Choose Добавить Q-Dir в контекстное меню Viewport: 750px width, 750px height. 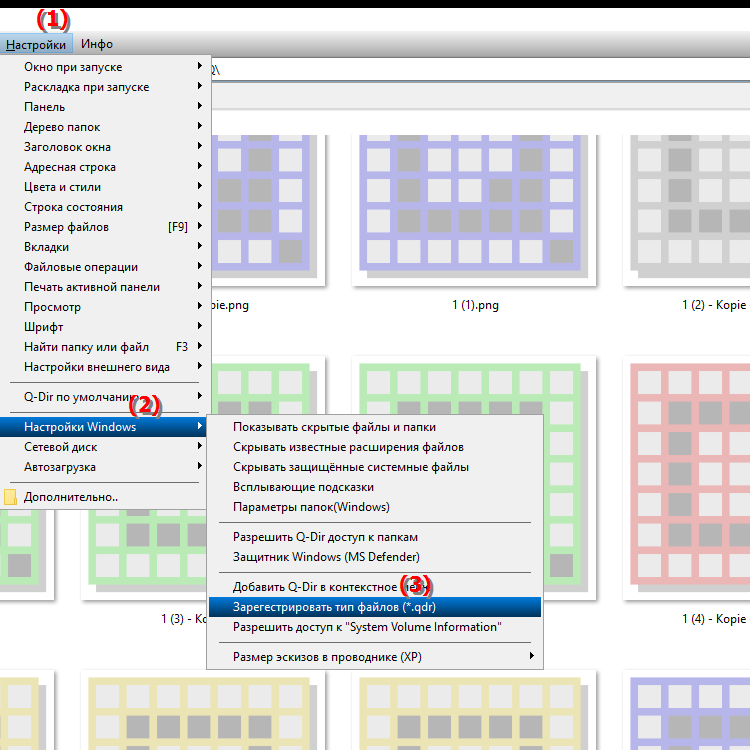(x=375, y=587)
